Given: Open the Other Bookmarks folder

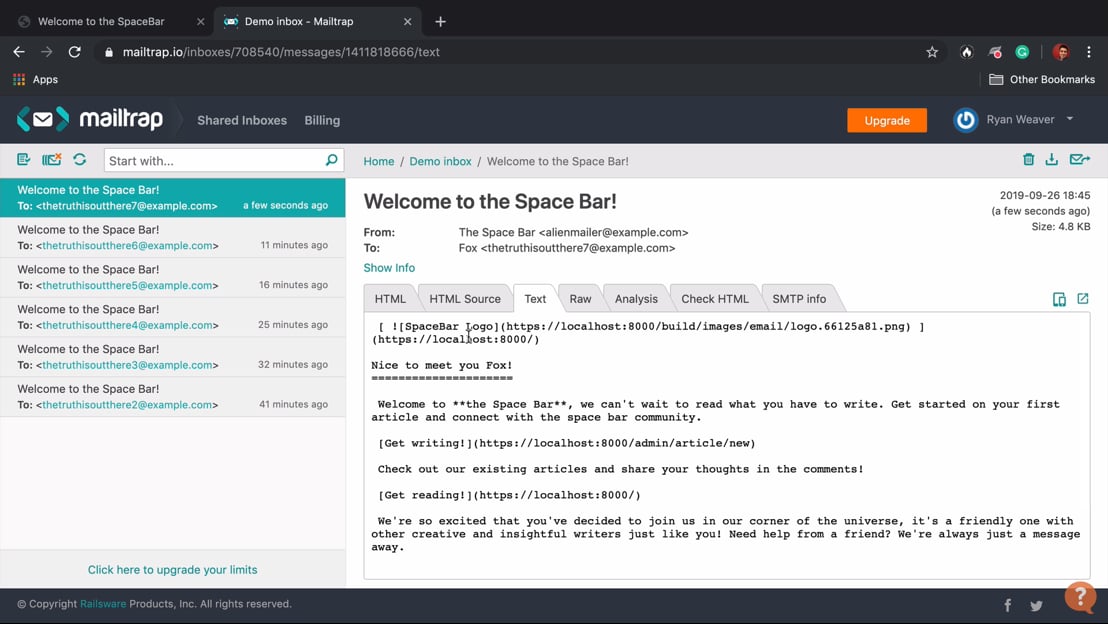Looking at the screenshot, I should point(1042,79).
